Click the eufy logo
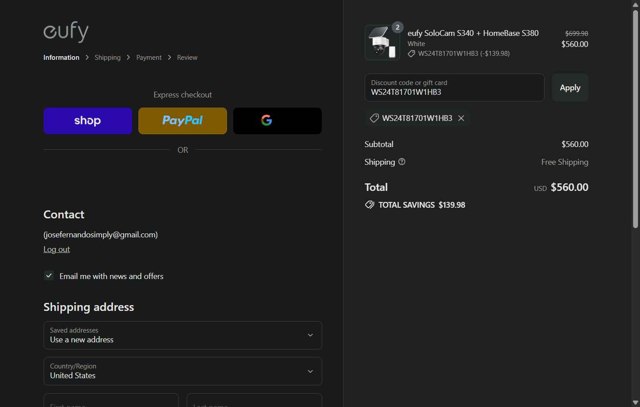 pos(66,32)
